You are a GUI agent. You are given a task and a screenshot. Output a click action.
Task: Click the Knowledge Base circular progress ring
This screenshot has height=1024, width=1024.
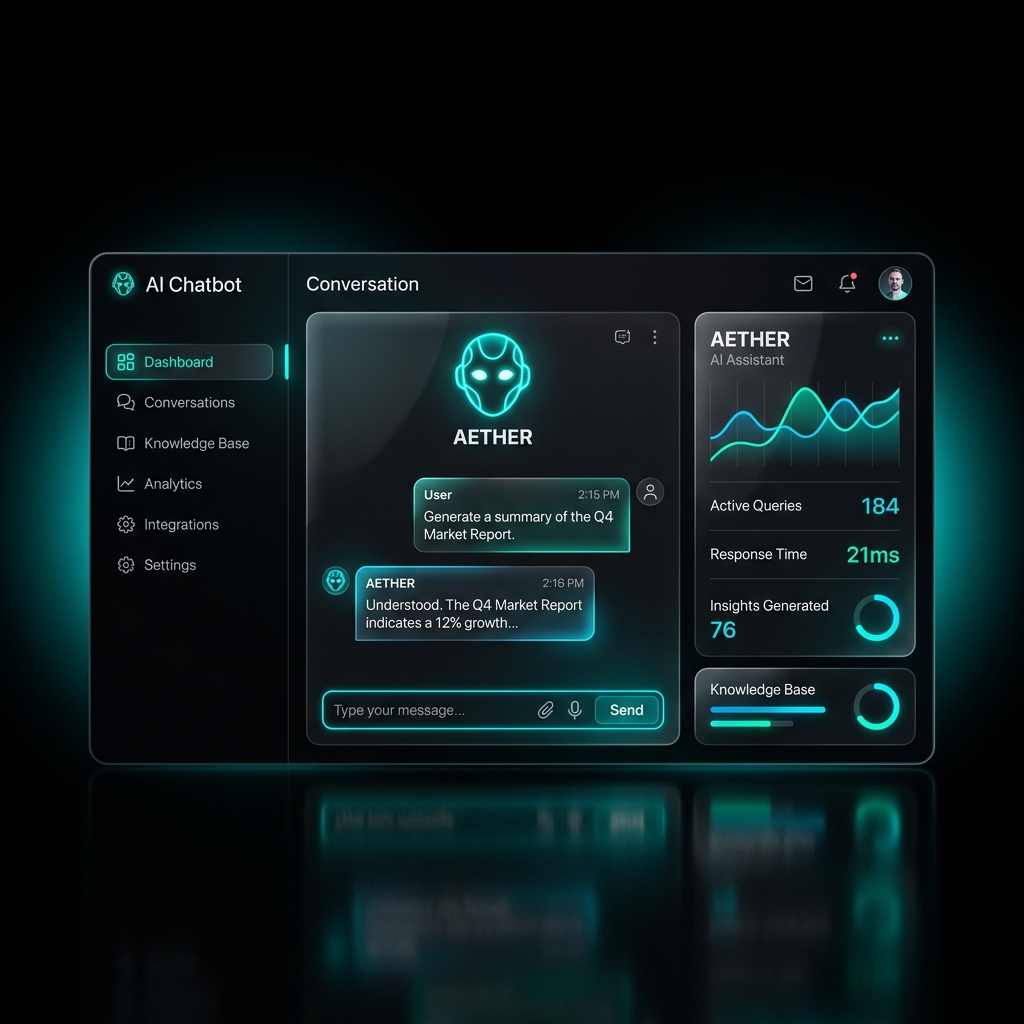pos(876,707)
